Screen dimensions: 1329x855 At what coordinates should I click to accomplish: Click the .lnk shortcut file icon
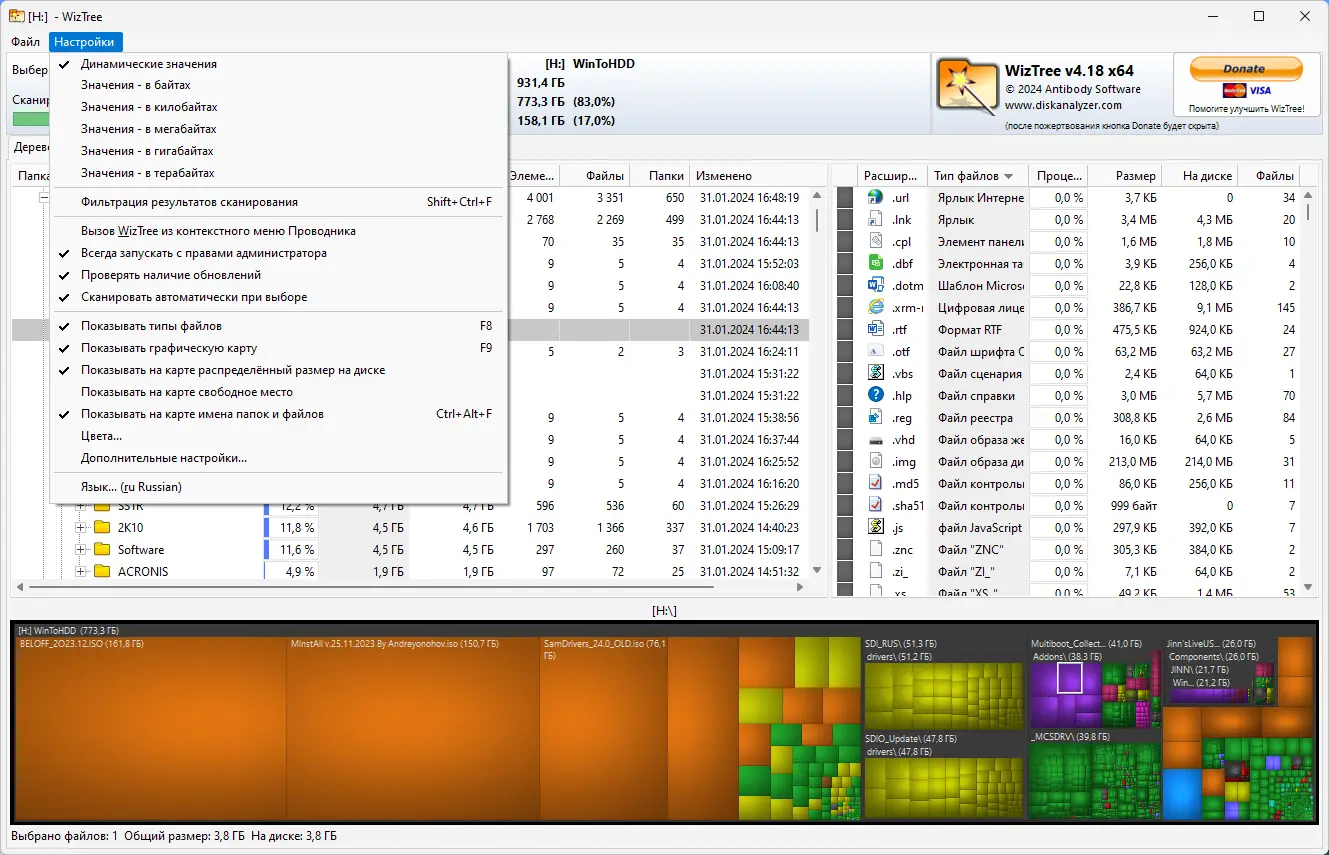click(x=875, y=220)
